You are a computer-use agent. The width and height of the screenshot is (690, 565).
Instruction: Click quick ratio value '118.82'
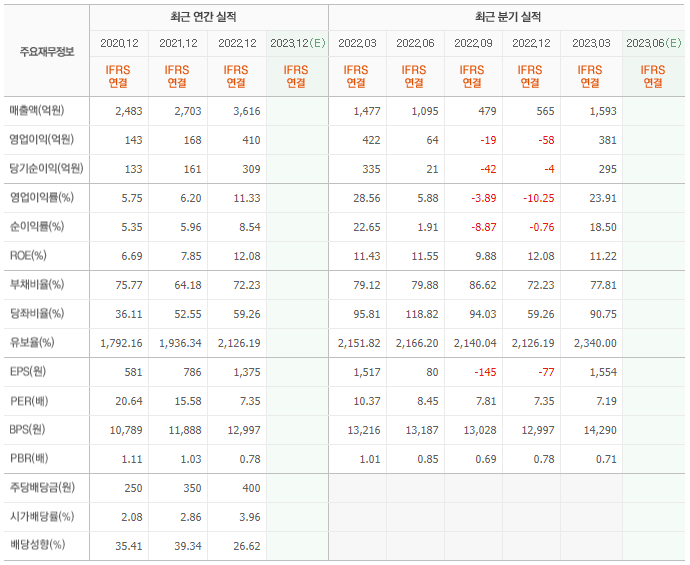tap(422, 315)
